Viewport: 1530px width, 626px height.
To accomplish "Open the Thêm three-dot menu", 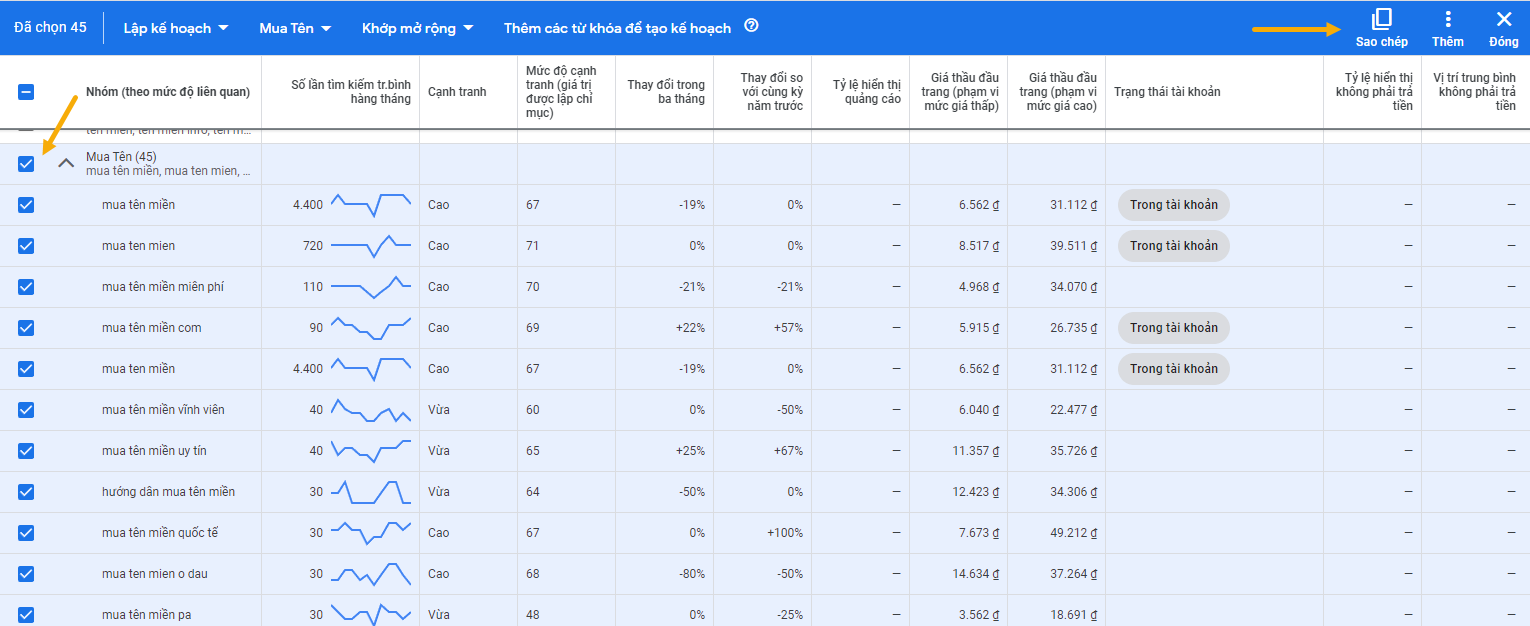I will 1447,20.
